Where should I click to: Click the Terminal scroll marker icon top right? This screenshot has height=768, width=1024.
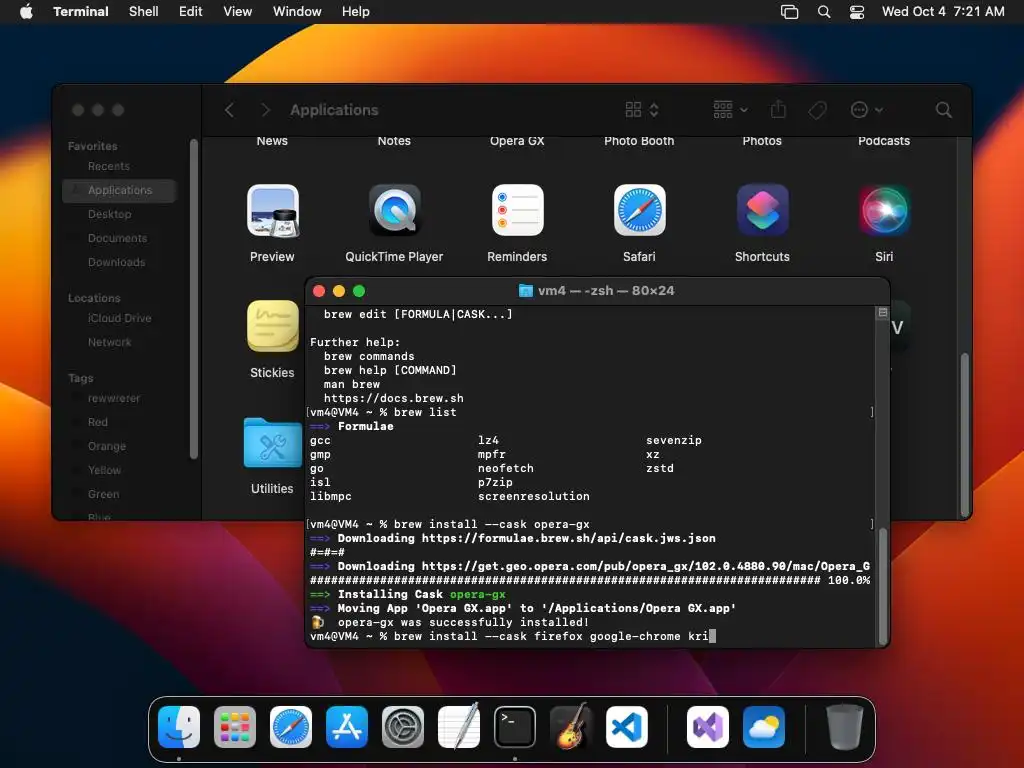click(882, 313)
